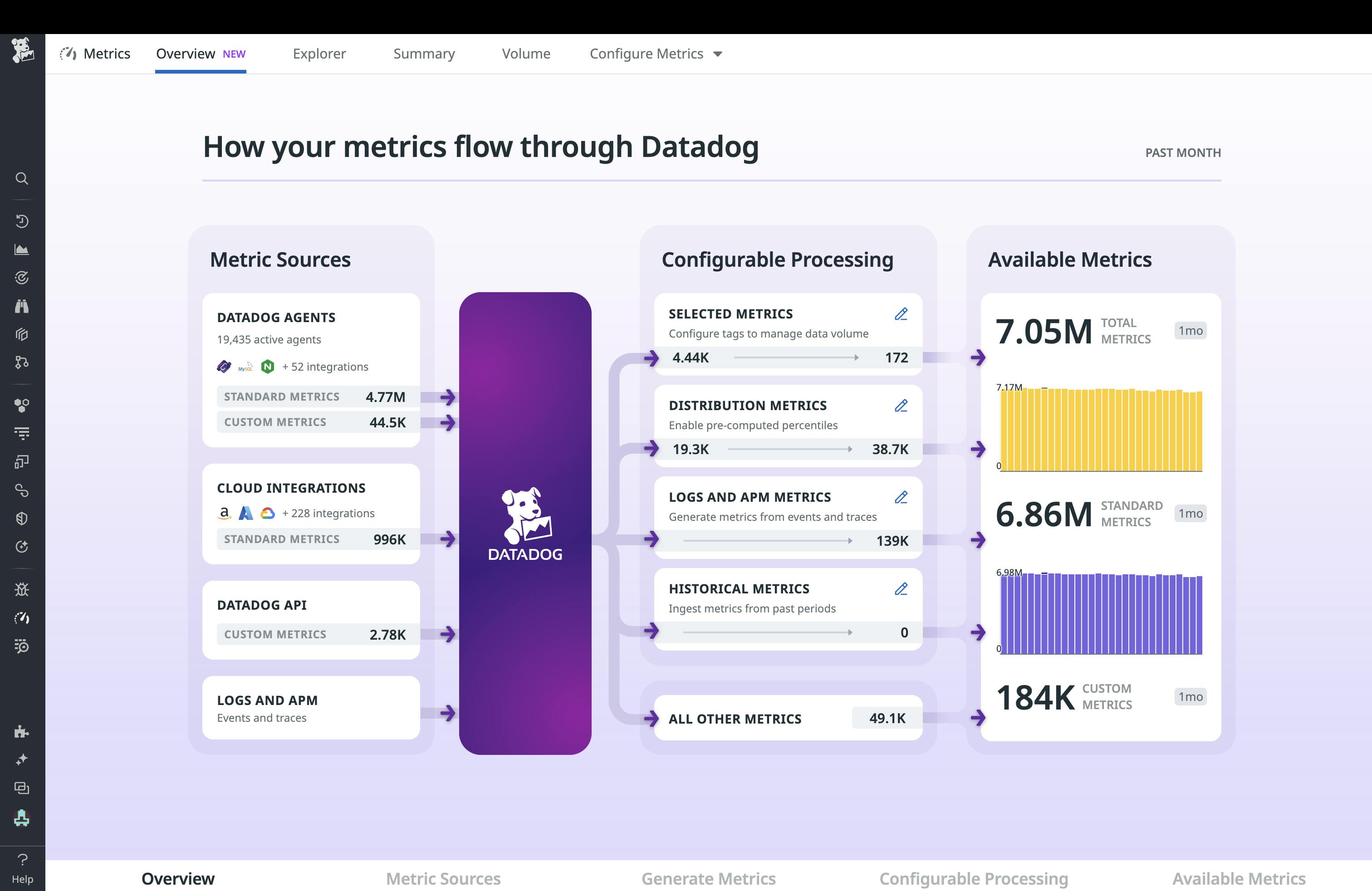Select the Volume tab
The width and height of the screenshot is (1372, 891).
coord(526,53)
